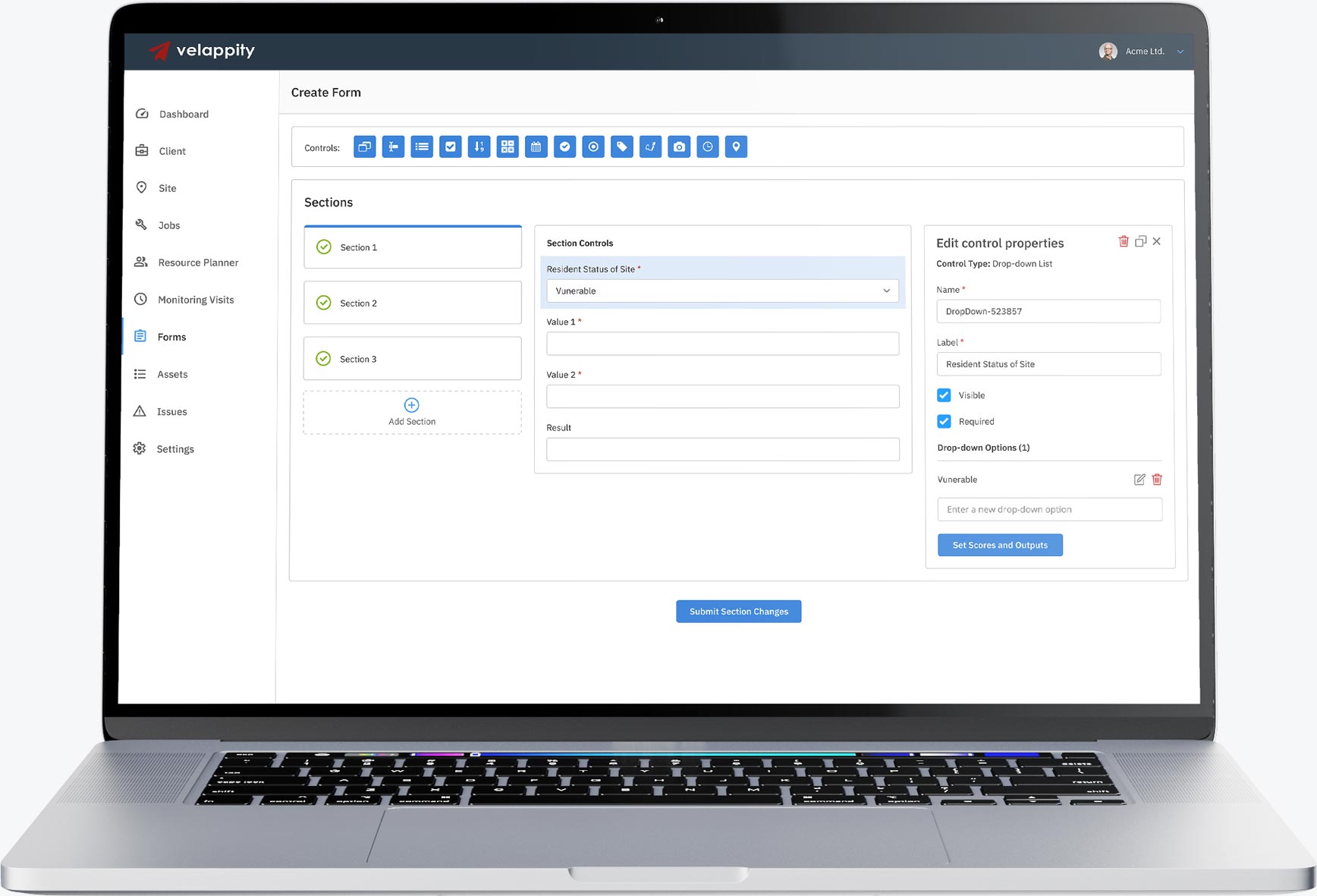Add a calendar date control
The height and width of the screenshot is (896, 1317).
tap(536, 147)
